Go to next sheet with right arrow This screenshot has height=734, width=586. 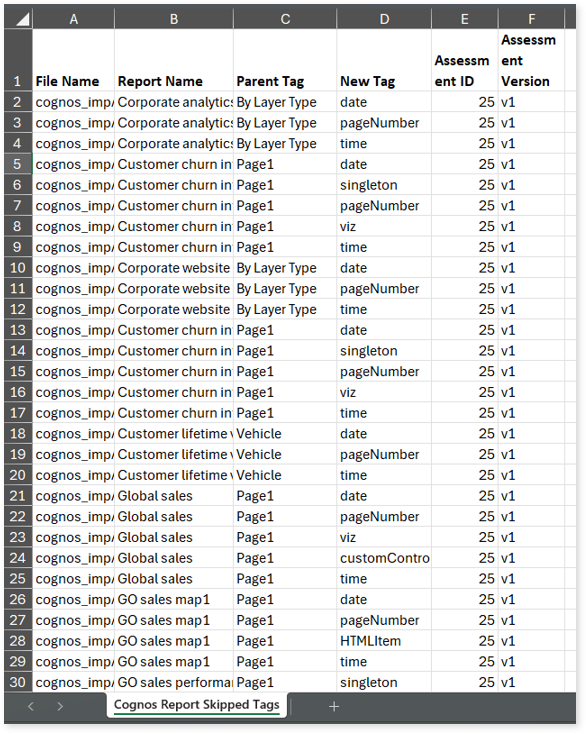coord(60,706)
